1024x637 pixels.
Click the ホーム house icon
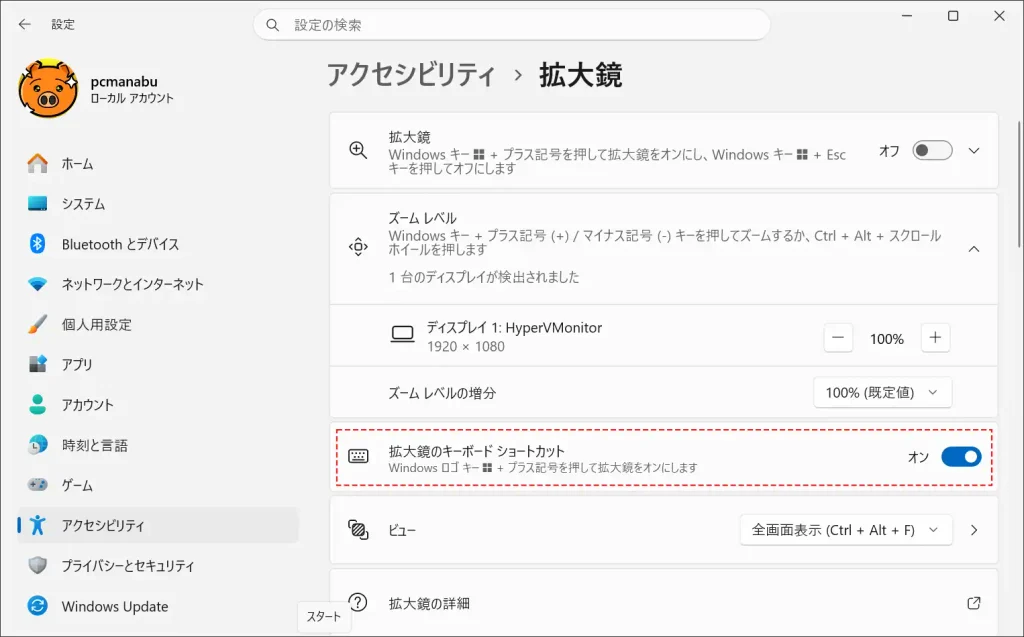(37, 163)
